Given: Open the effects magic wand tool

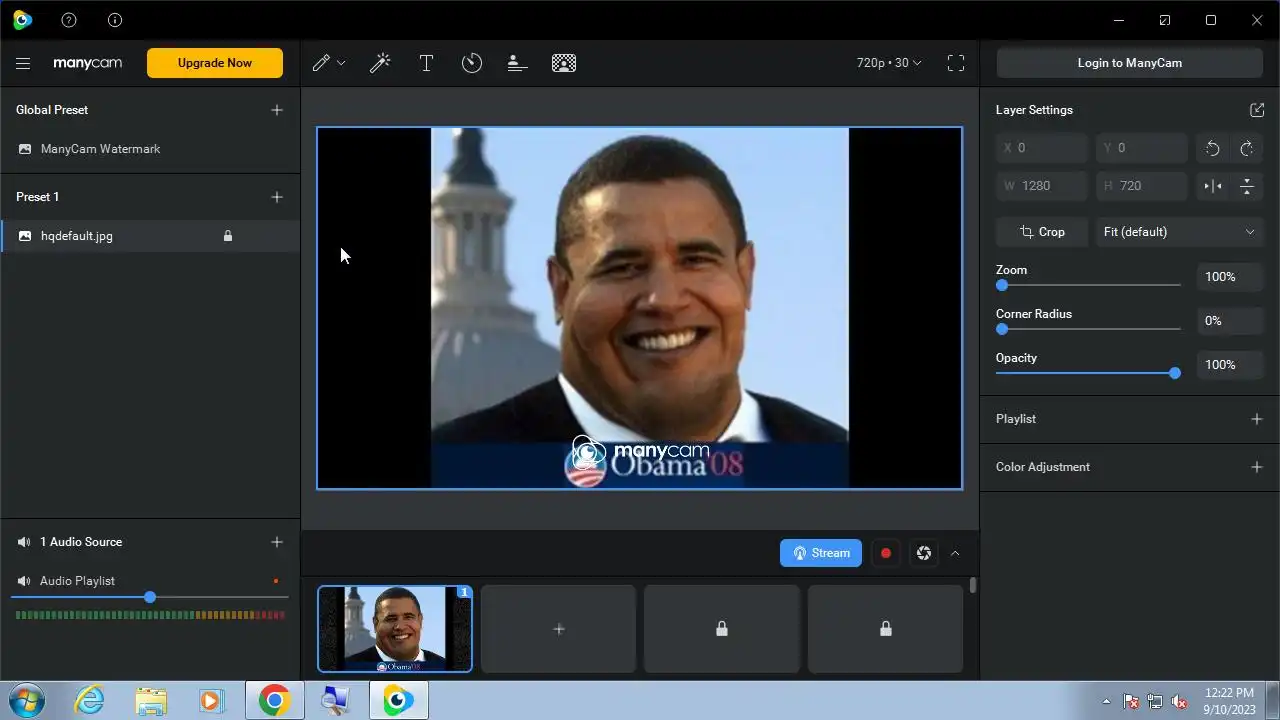Looking at the screenshot, I should tap(380, 63).
